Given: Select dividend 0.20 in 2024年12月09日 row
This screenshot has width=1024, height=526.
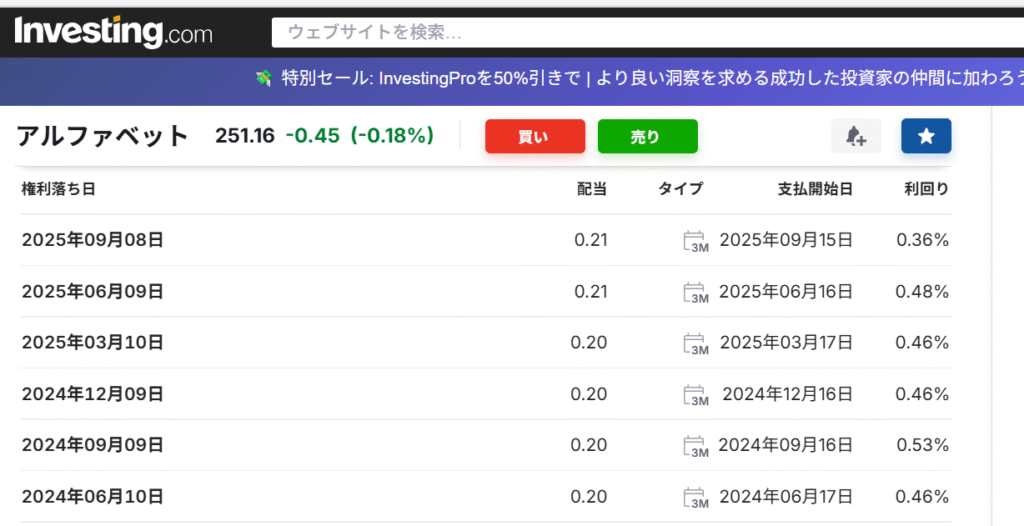Looking at the screenshot, I should click(589, 394).
